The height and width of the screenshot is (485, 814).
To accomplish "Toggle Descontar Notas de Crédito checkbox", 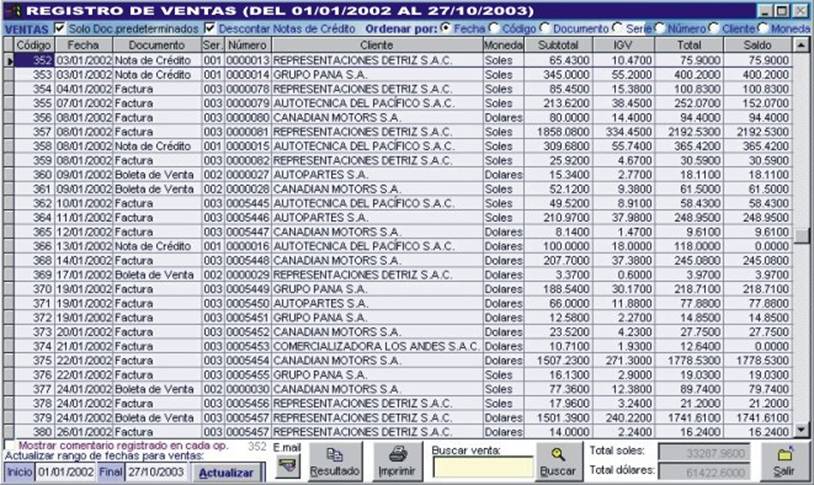I will pyautogui.click(x=210, y=28).
